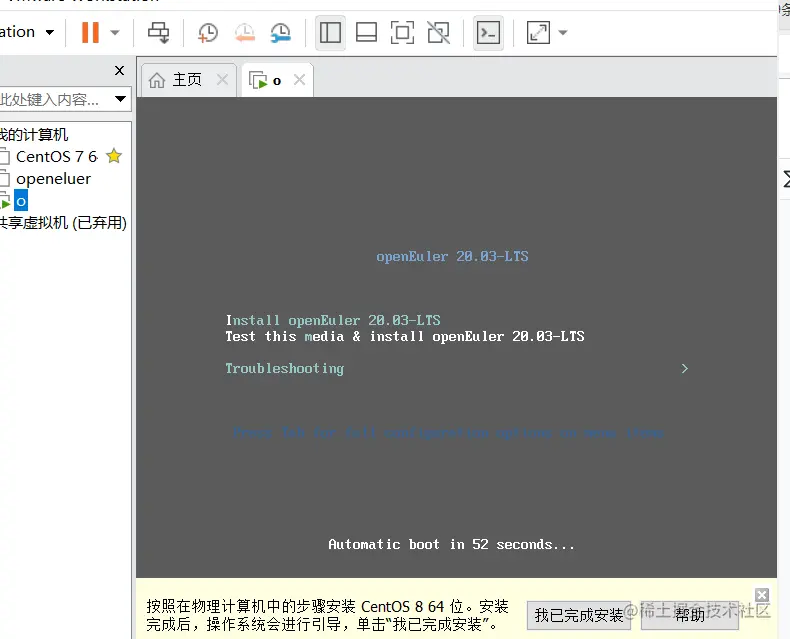
Task: Select the running VM named o
Action: tap(21, 201)
